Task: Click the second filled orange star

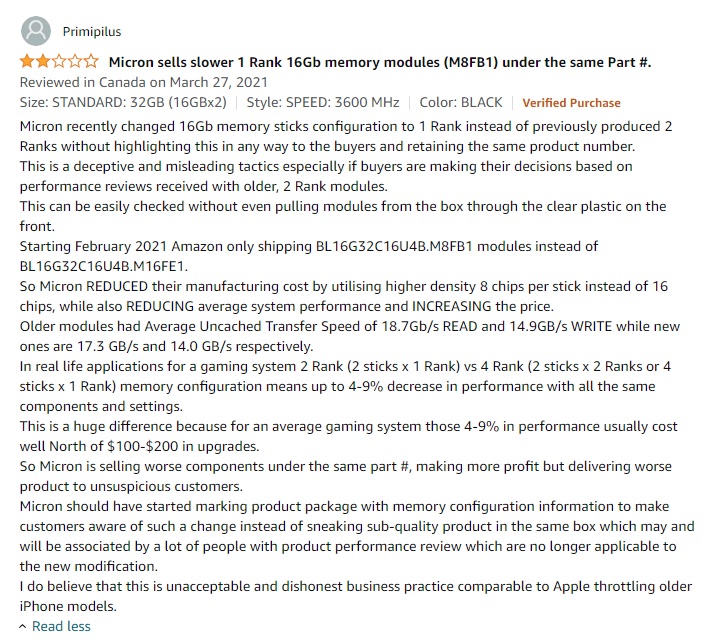Action: [43, 62]
